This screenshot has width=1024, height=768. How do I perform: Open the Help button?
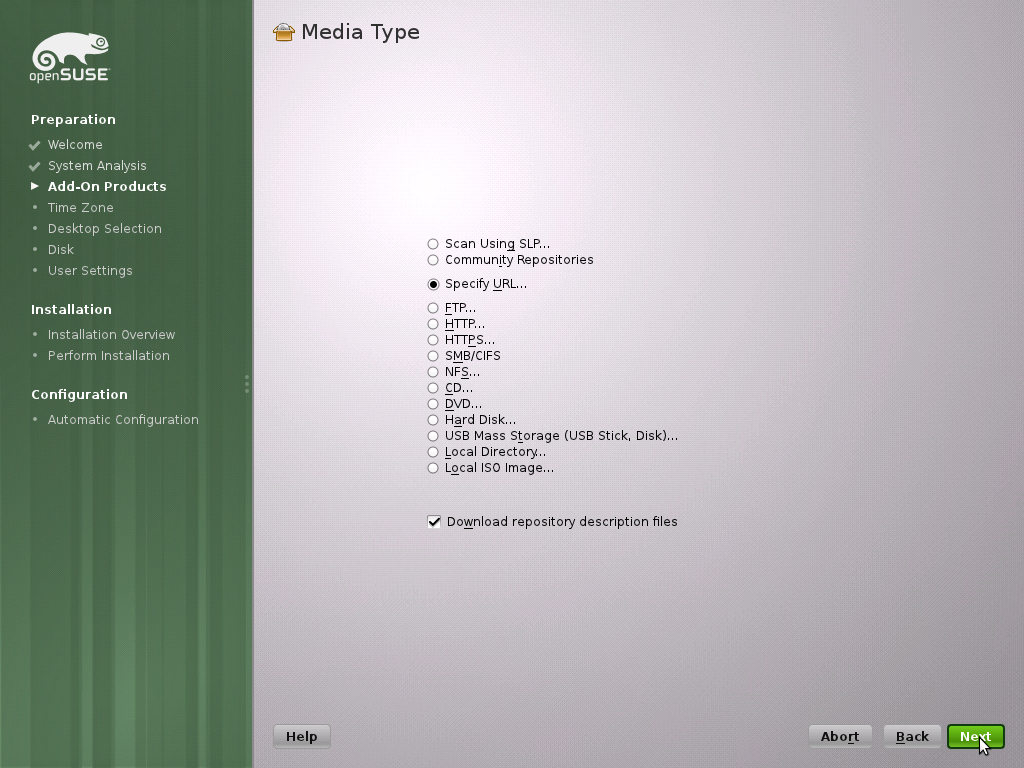coord(302,737)
